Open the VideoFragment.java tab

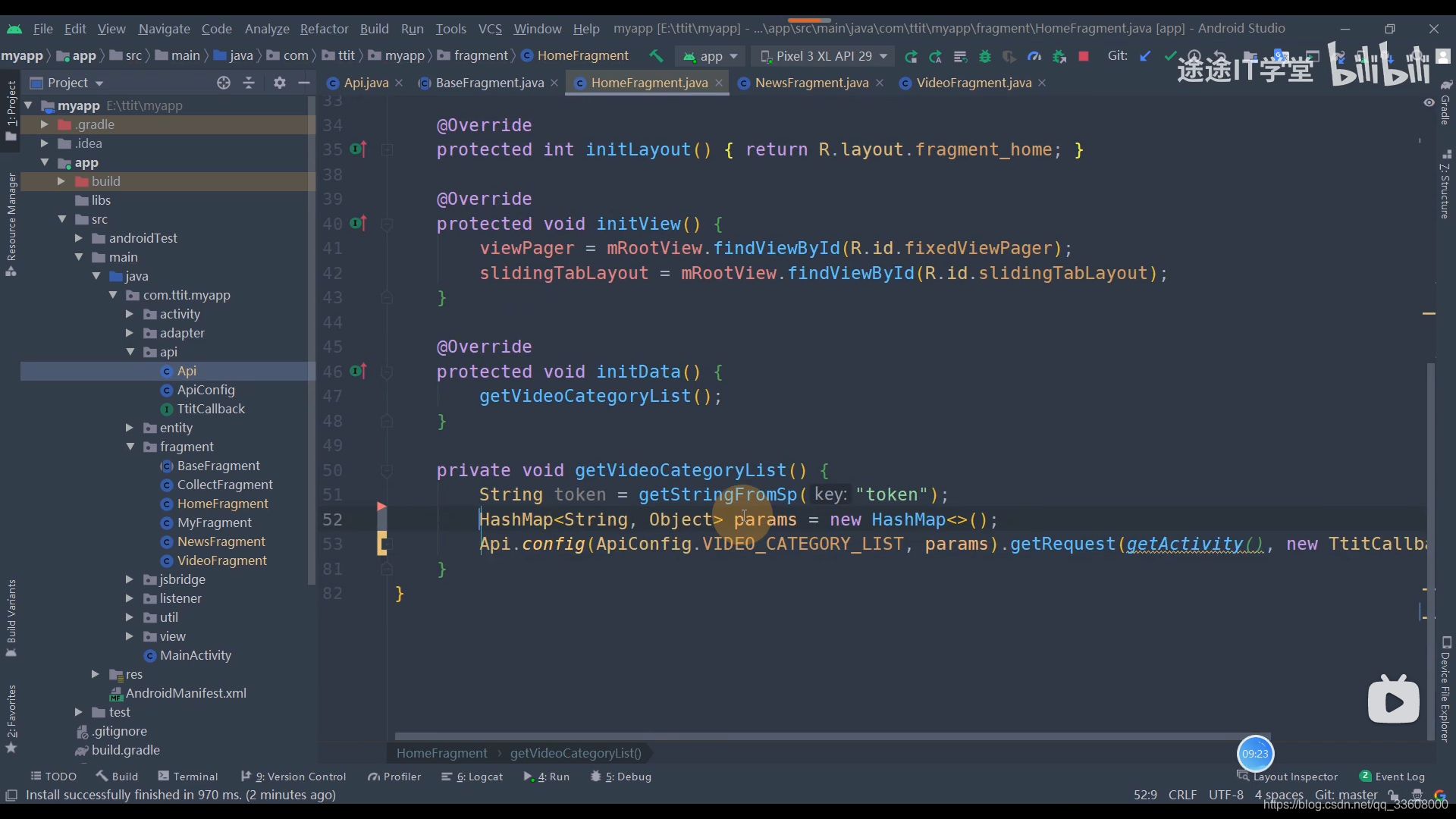click(x=974, y=82)
